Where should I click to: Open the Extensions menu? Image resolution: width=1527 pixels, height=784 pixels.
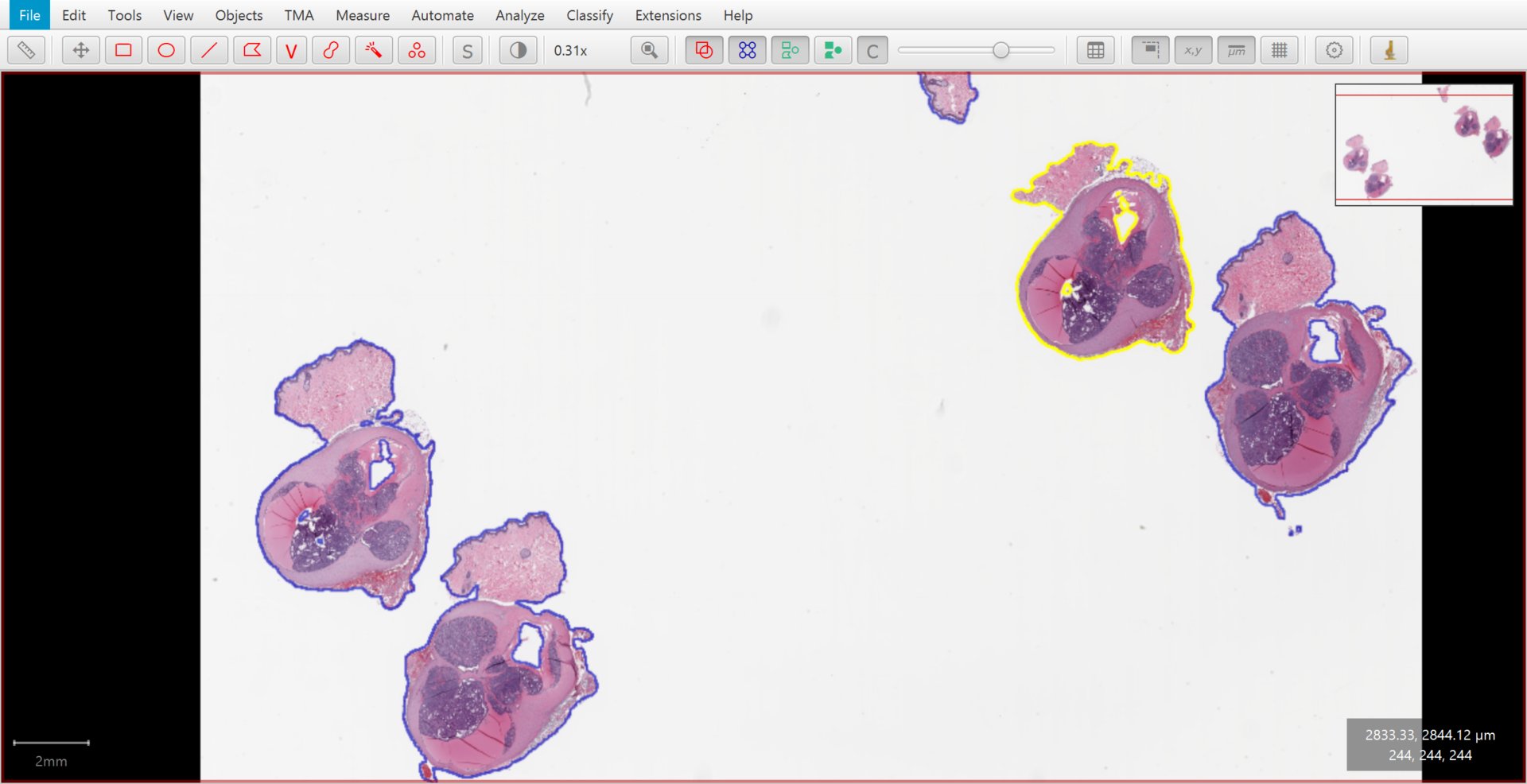pyautogui.click(x=668, y=15)
